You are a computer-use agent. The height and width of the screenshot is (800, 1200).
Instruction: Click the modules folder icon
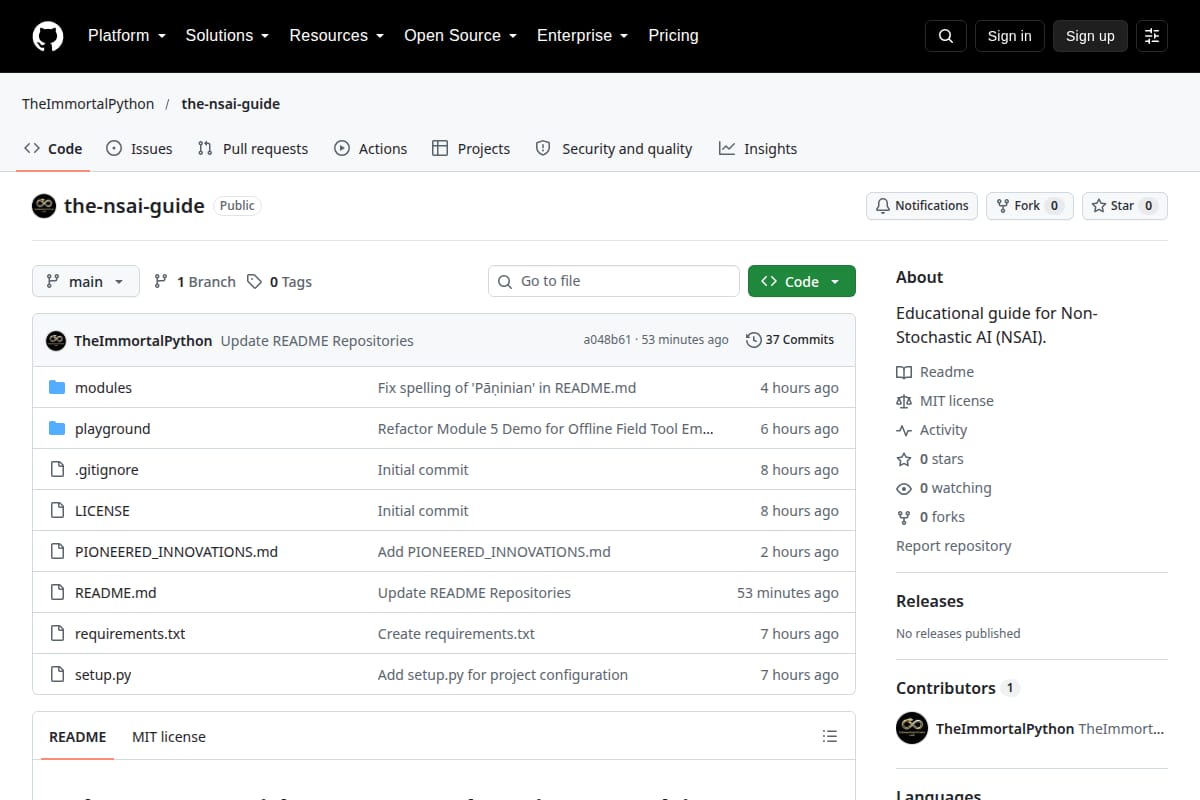tap(57, 388)
